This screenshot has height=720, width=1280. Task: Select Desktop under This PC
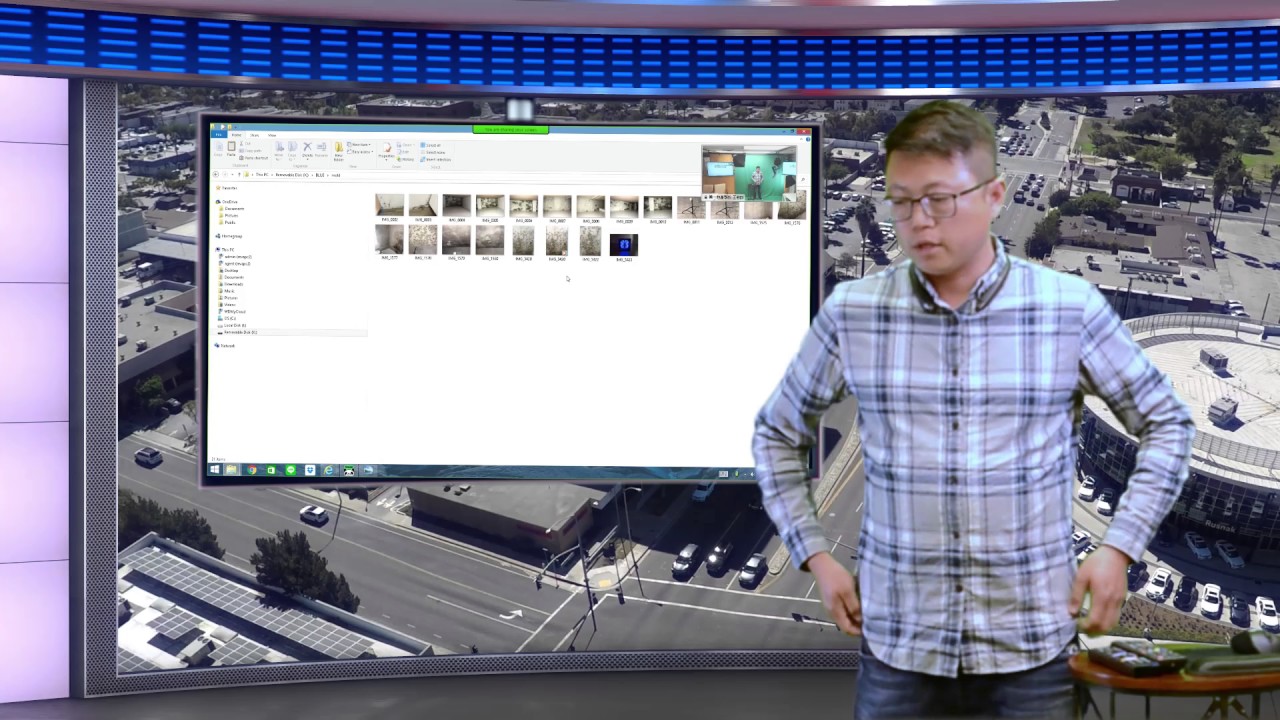tap(229, 270)
